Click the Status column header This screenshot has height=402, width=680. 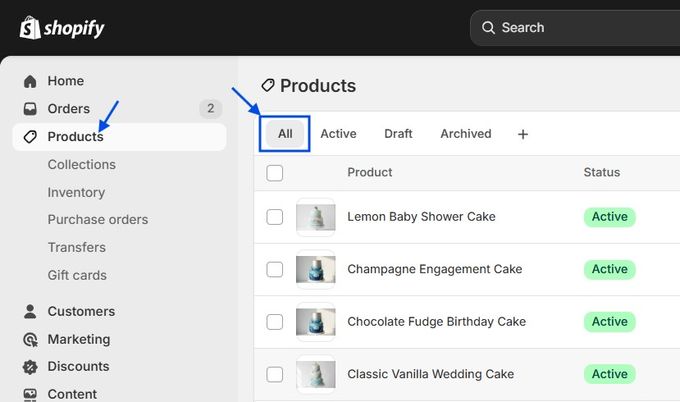[602, 173]
